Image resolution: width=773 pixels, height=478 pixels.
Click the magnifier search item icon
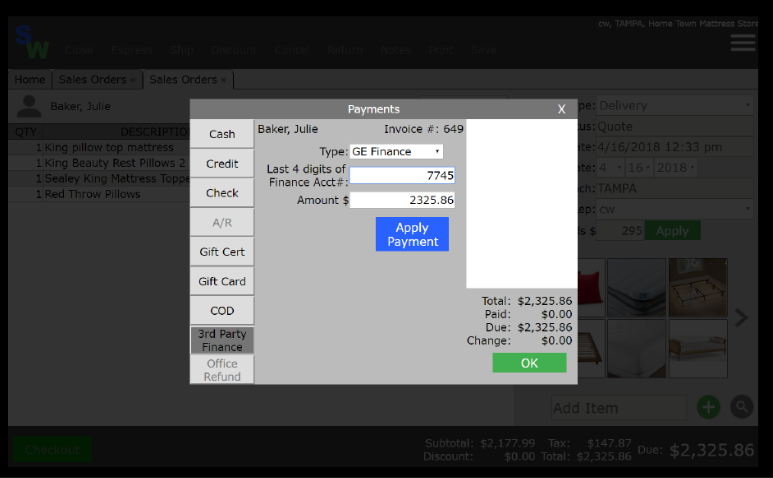click(x=742, y=407)
